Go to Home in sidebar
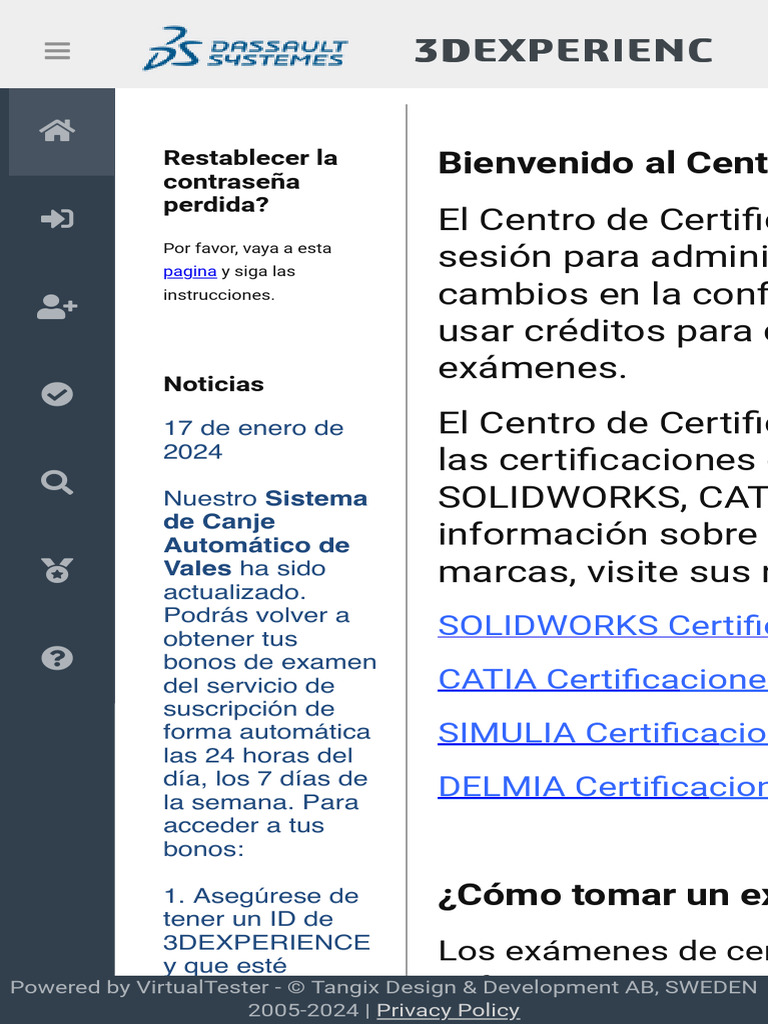This screenshot has width=768, height=1024. click(57, 131)
